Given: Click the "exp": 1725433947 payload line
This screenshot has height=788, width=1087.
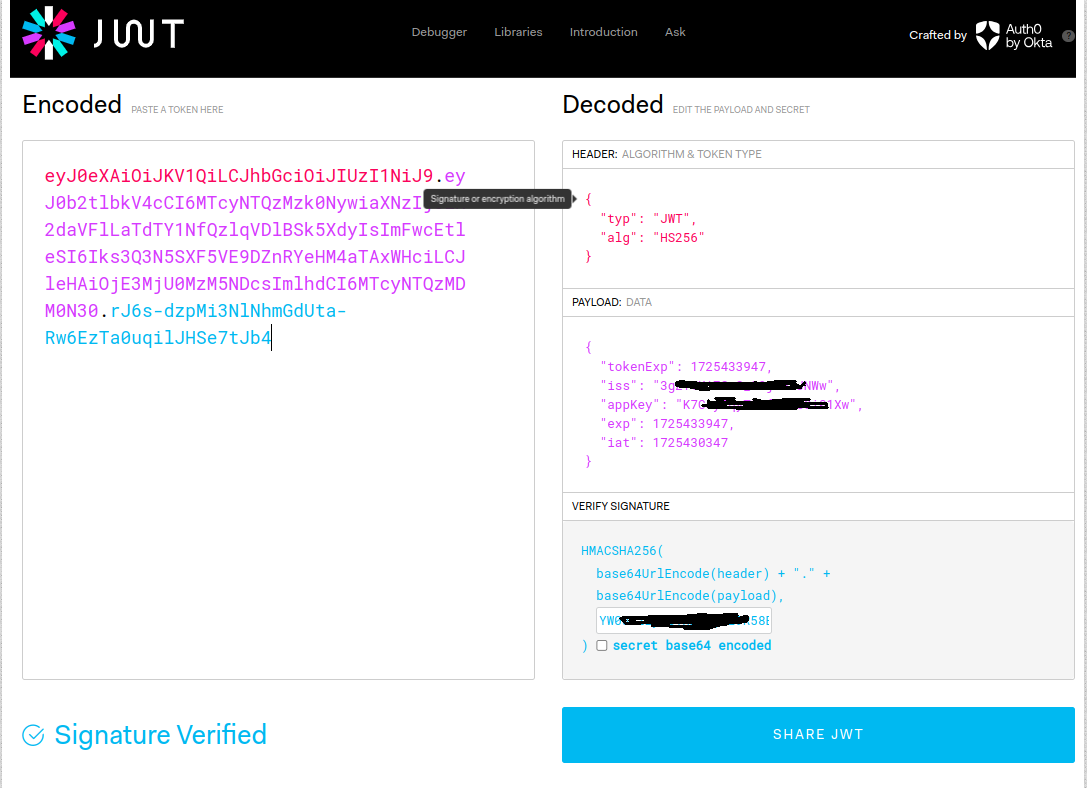Looking at the screenshot, I should 667,423.
